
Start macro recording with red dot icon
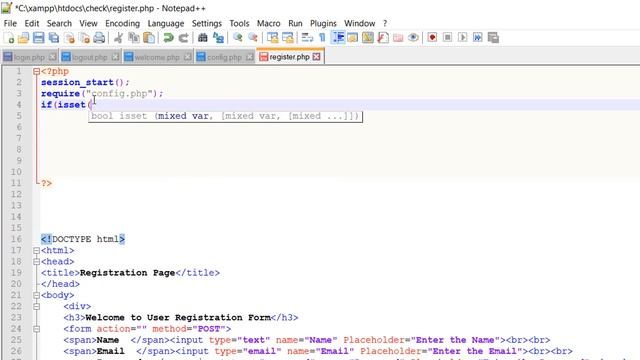432,38
